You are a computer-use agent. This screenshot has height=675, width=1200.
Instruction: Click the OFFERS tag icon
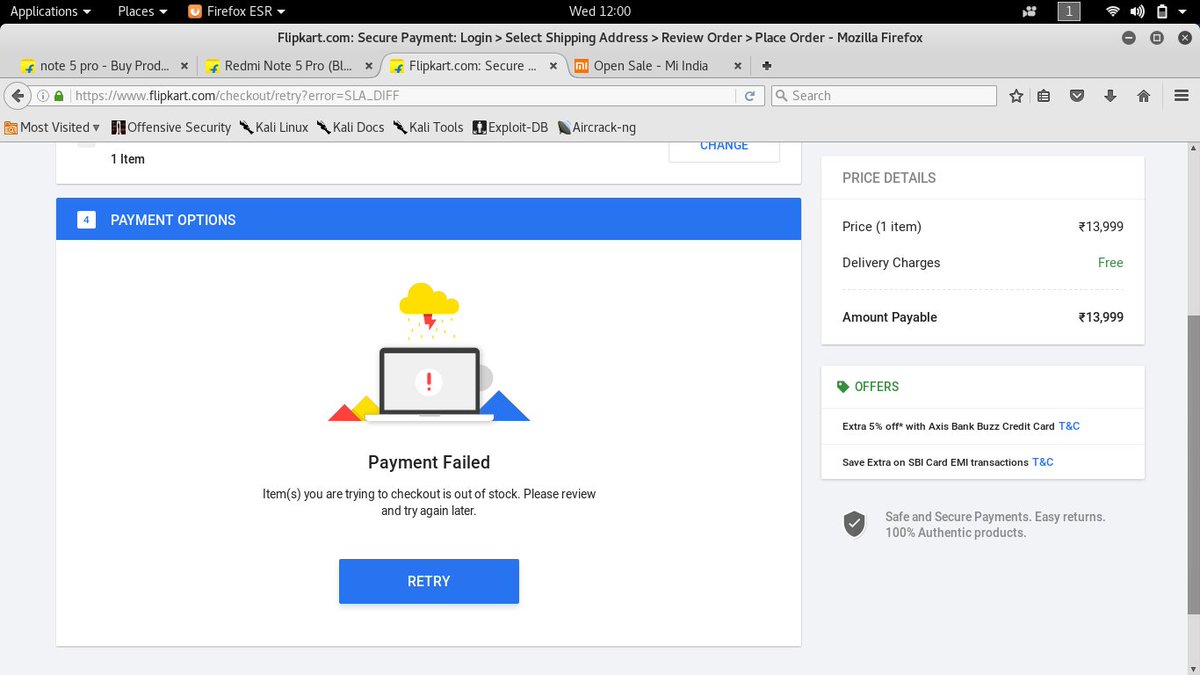(843, 387)
